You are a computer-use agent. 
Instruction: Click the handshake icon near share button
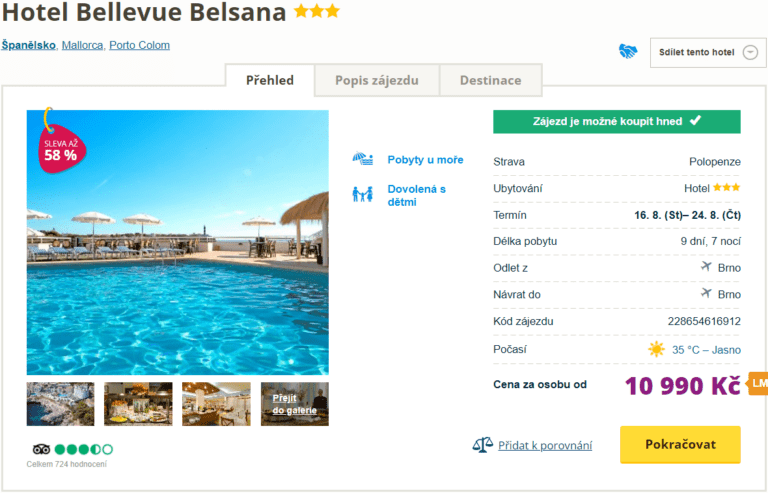628,51
